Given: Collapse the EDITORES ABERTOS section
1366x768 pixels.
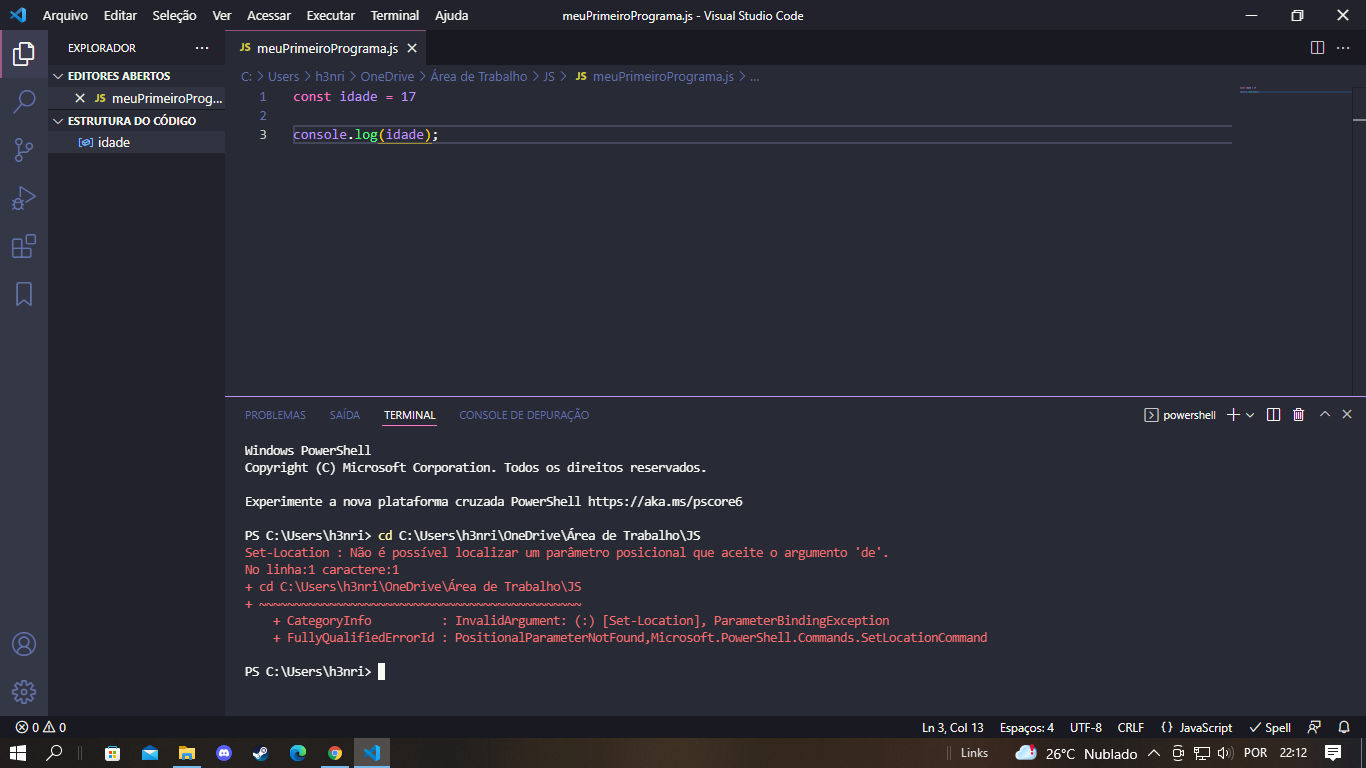Looking at the screenshot, I should point(136,76).
